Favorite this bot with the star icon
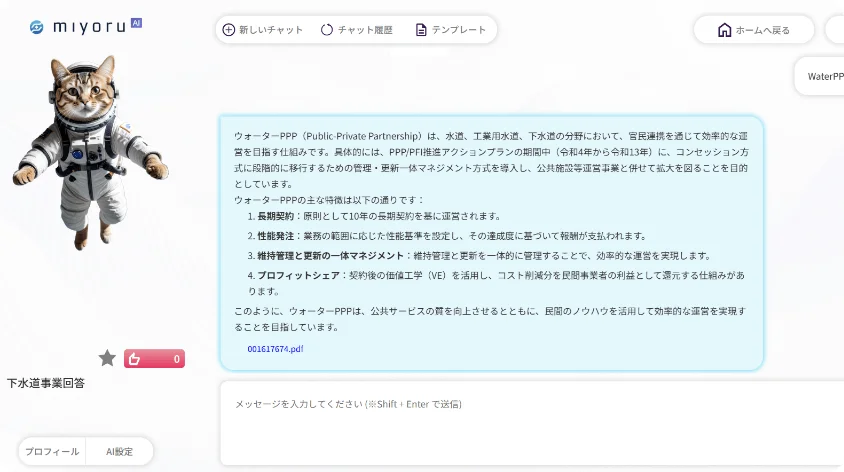The height and width of the screenshot is (472, 844). pyautogui.click(x=107, y=358)
